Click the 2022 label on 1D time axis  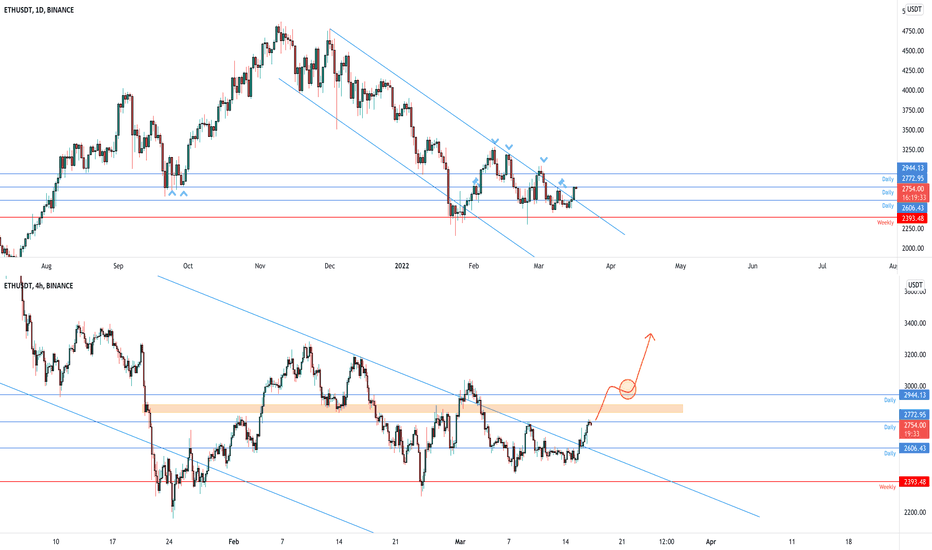[x=402, y=266]
